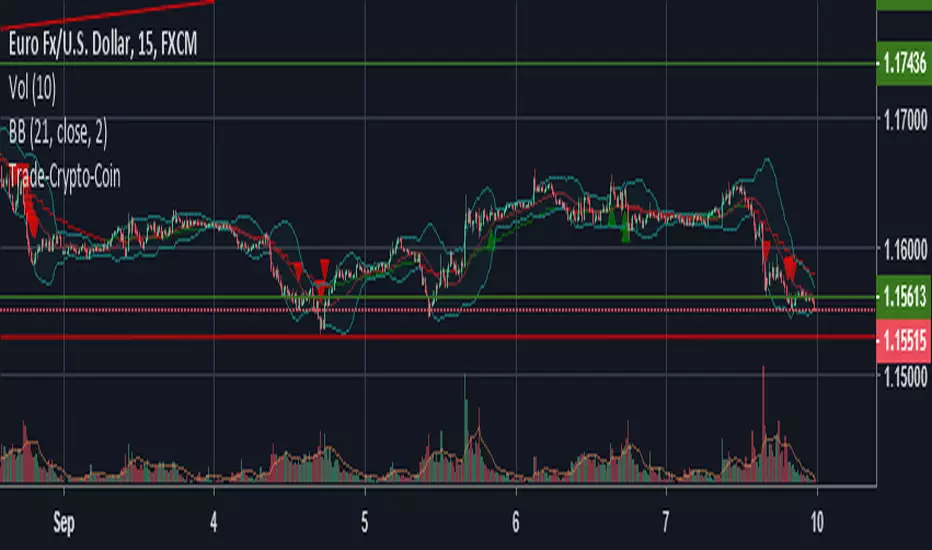
Task: Click the 5 date label on time axis
Action: 364,523
